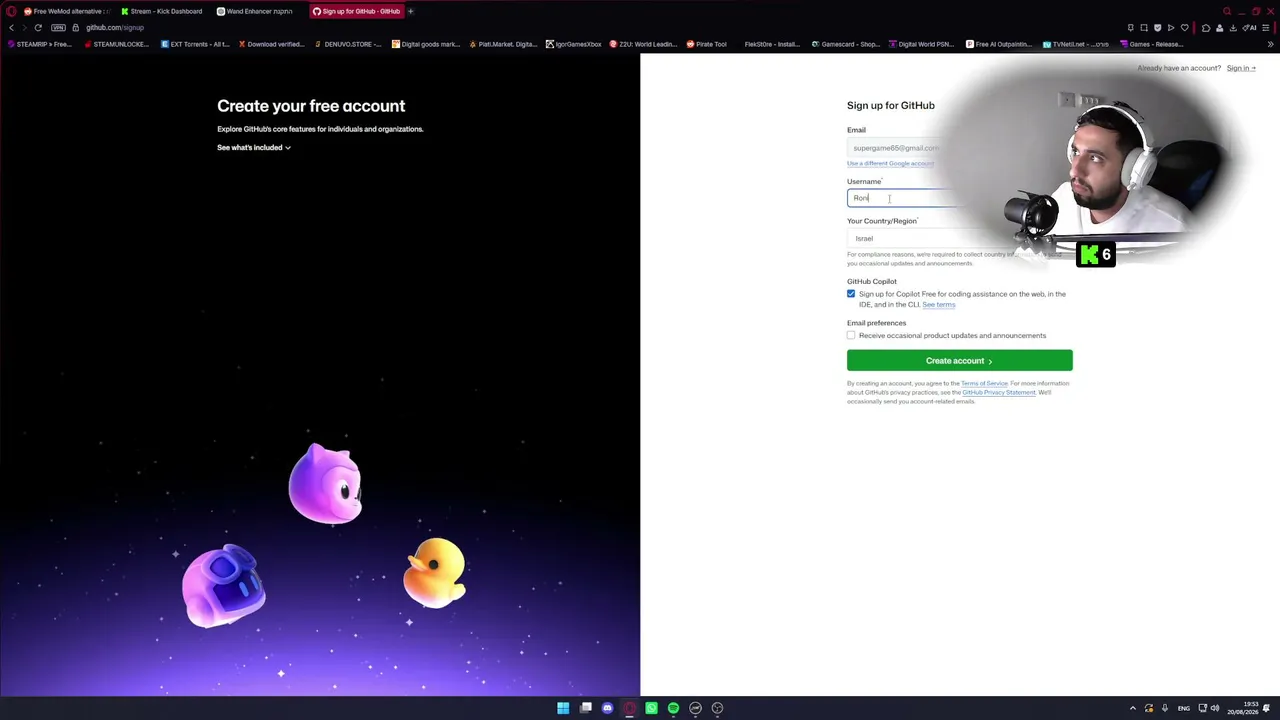This screenshot has width=1280, height=720.
Task: Go back using the browser back arrow
Action: [12, 27]
